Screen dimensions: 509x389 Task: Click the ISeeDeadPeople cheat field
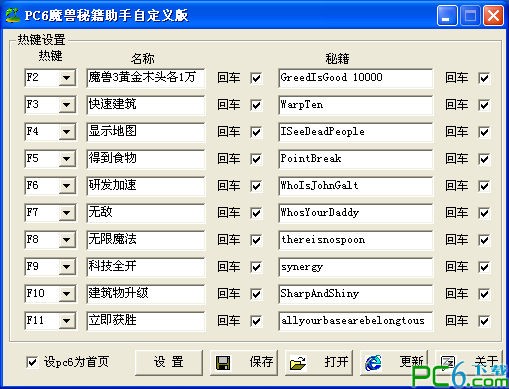tap(355, 132)
